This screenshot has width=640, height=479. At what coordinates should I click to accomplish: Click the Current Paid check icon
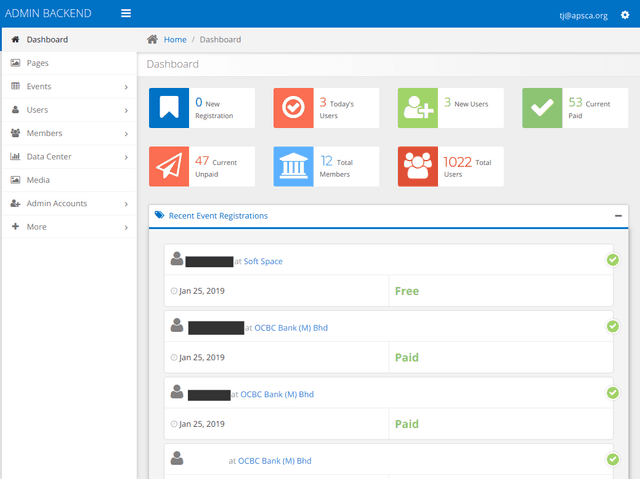(542, 108)
